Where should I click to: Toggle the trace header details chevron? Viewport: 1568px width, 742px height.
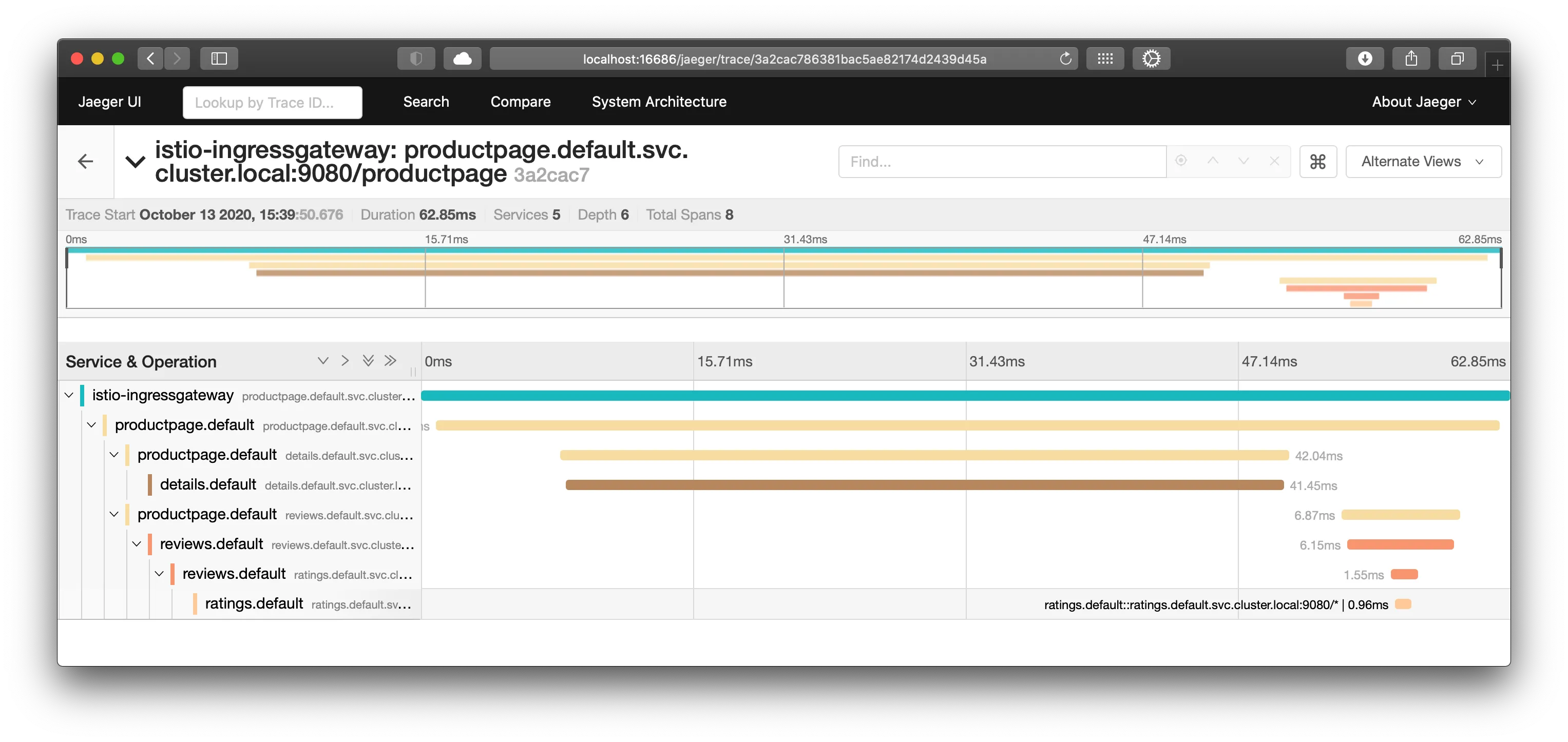(135, 162)
